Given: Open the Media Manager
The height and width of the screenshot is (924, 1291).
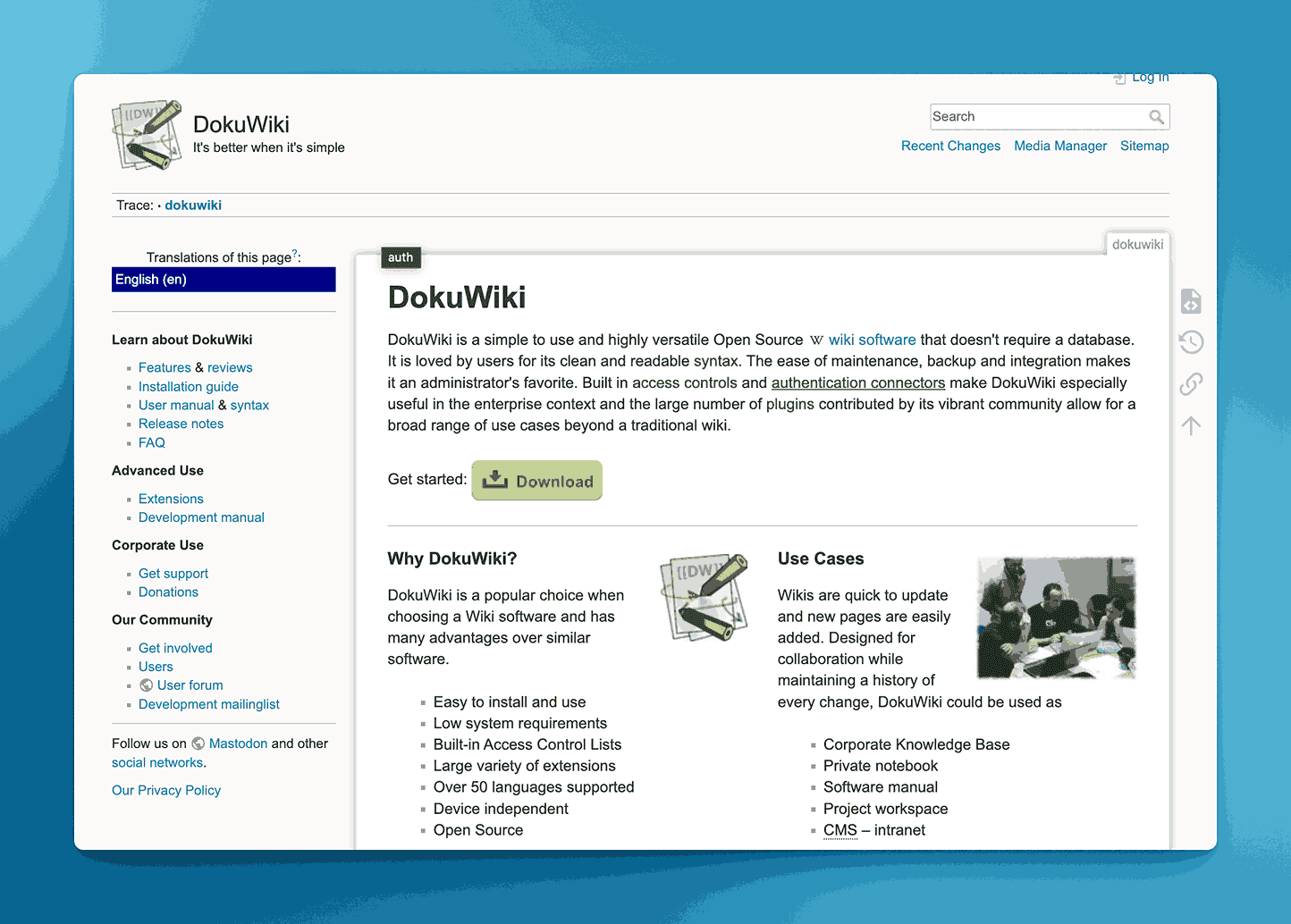Looking at the screenshot, I should (x=1060, y=146).
